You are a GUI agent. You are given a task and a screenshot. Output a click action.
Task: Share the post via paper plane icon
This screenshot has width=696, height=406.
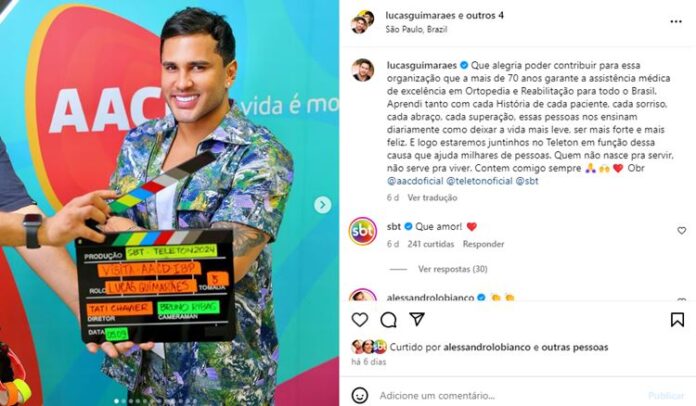(417, 319)
